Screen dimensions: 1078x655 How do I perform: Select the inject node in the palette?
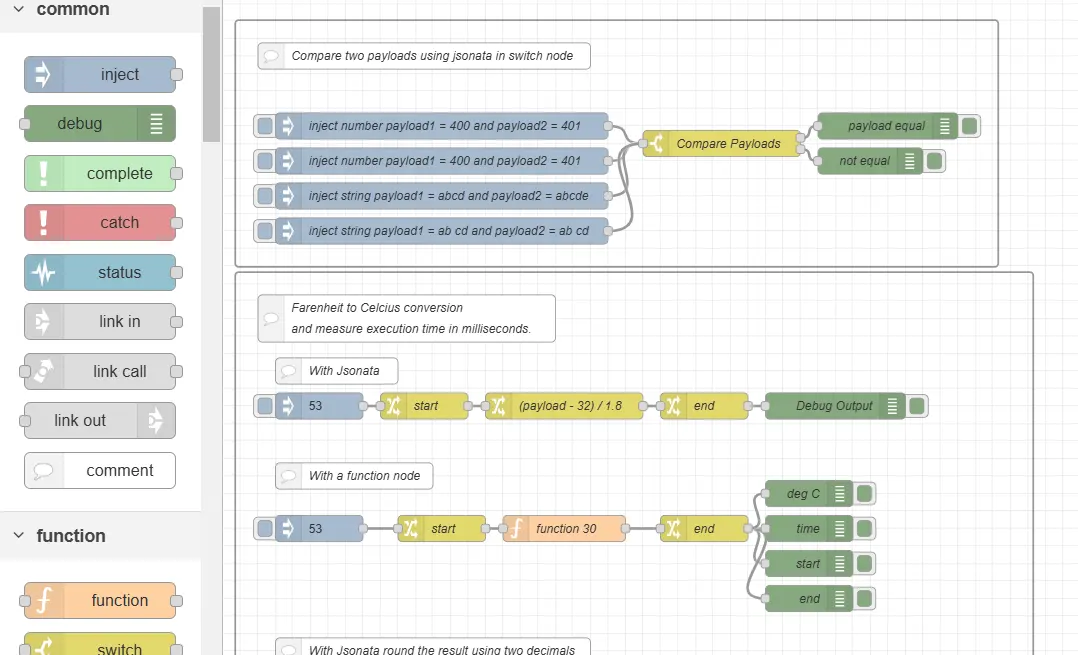(100, 75)
